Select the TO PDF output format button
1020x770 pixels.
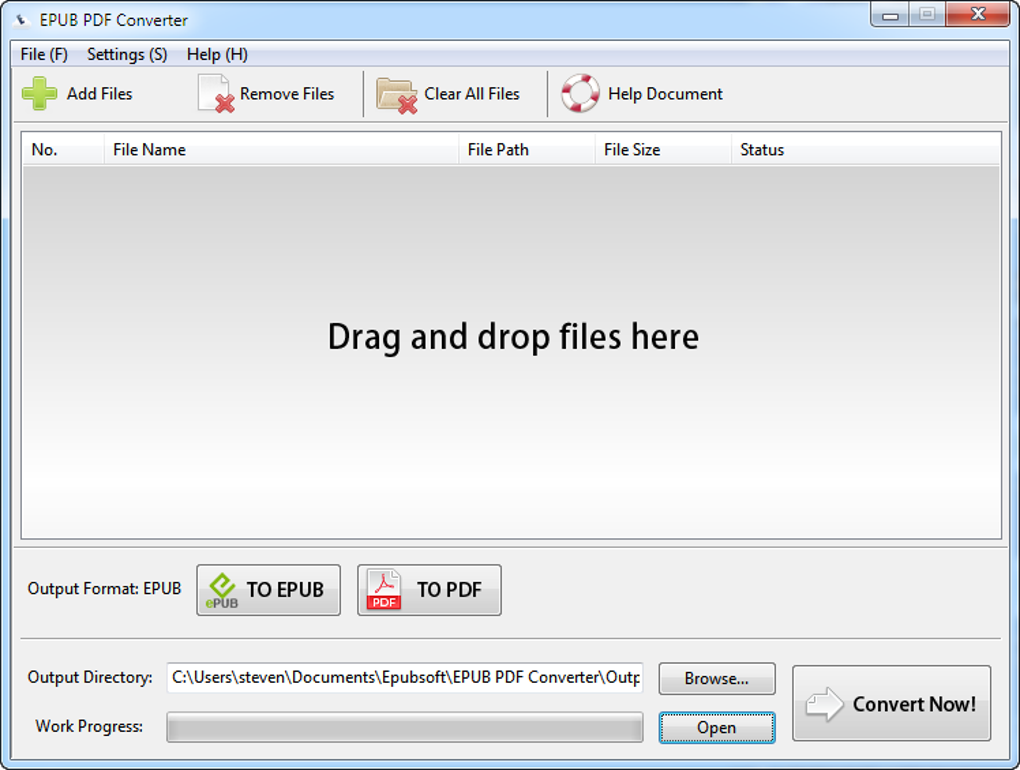[x=429, y=590]
